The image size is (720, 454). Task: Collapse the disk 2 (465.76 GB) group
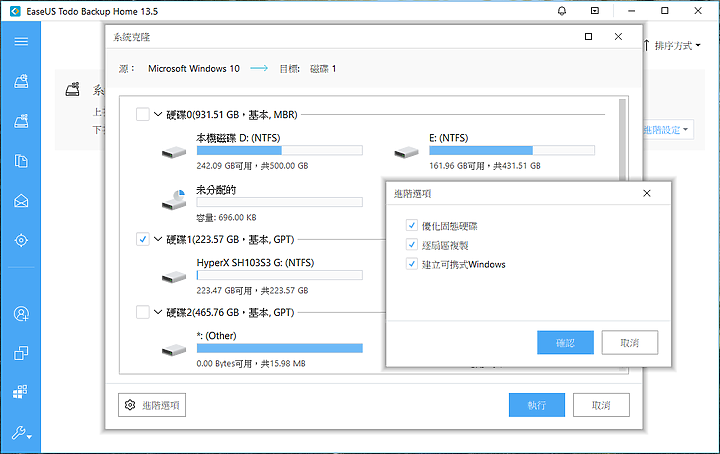[158, 312]
